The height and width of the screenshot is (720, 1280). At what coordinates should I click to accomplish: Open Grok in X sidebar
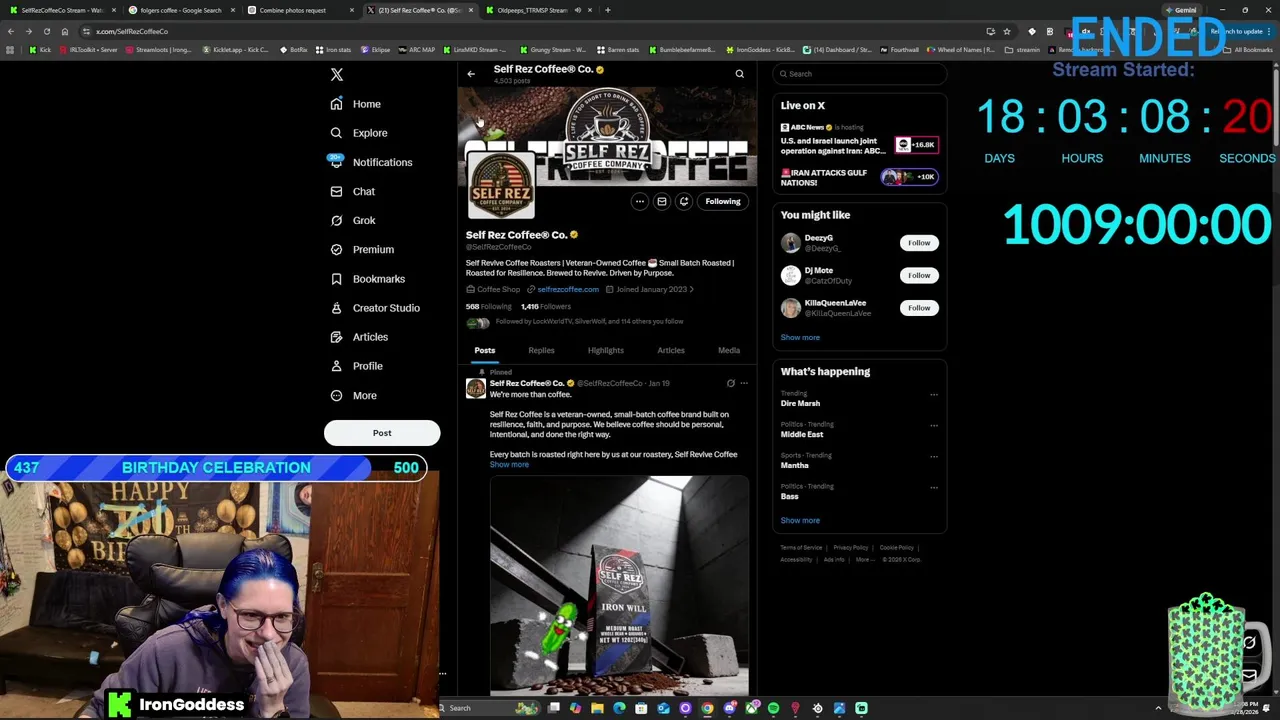click(x=353, y=220)
